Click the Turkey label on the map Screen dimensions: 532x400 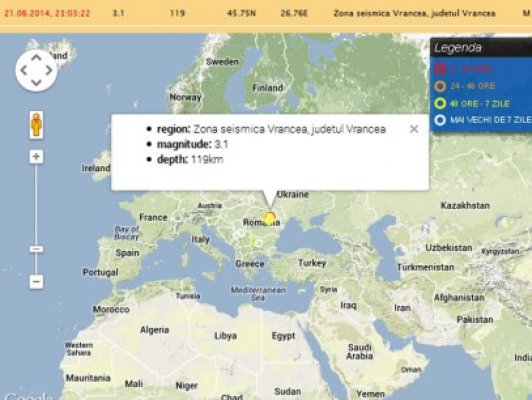312,263
